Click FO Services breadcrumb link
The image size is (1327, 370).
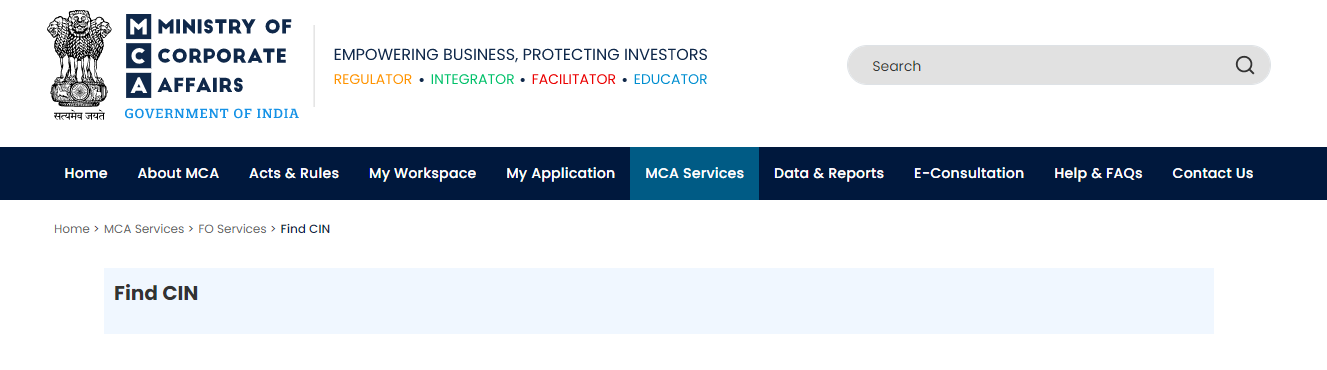click(232, 229)
